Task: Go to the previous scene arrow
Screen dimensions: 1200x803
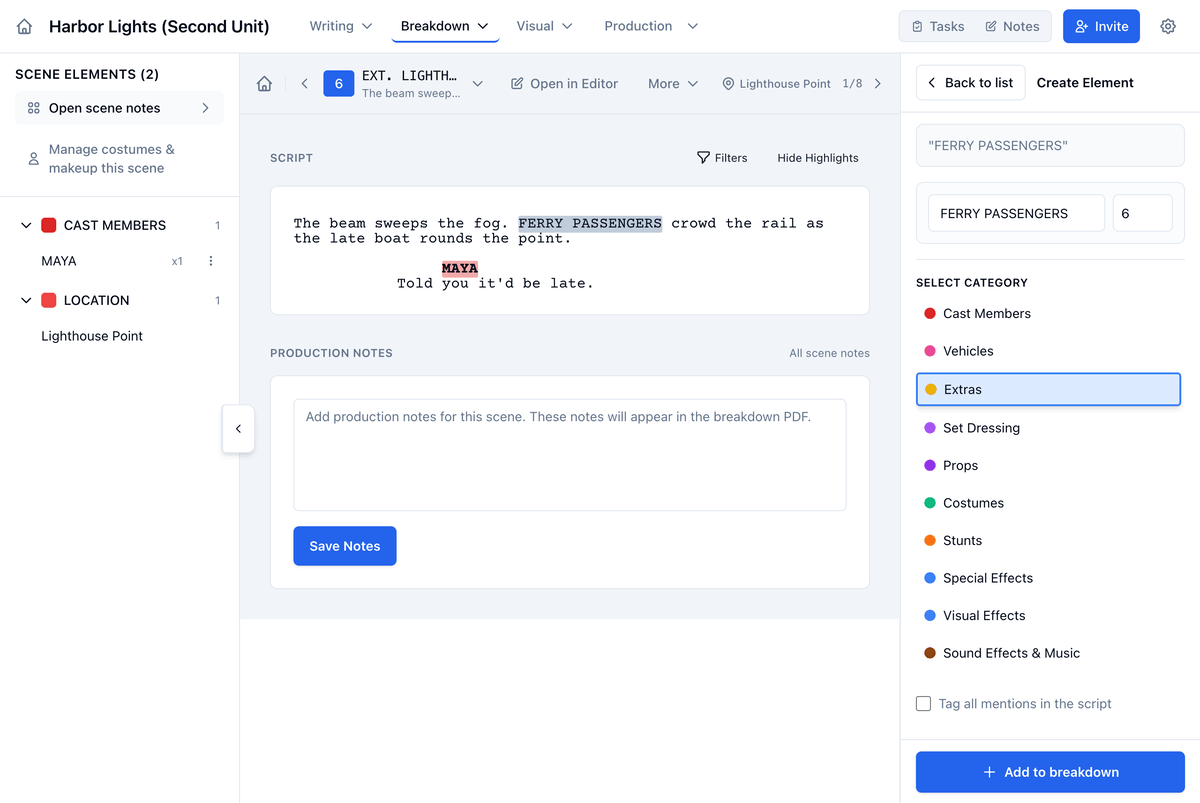Action: [x=304, y=84]
